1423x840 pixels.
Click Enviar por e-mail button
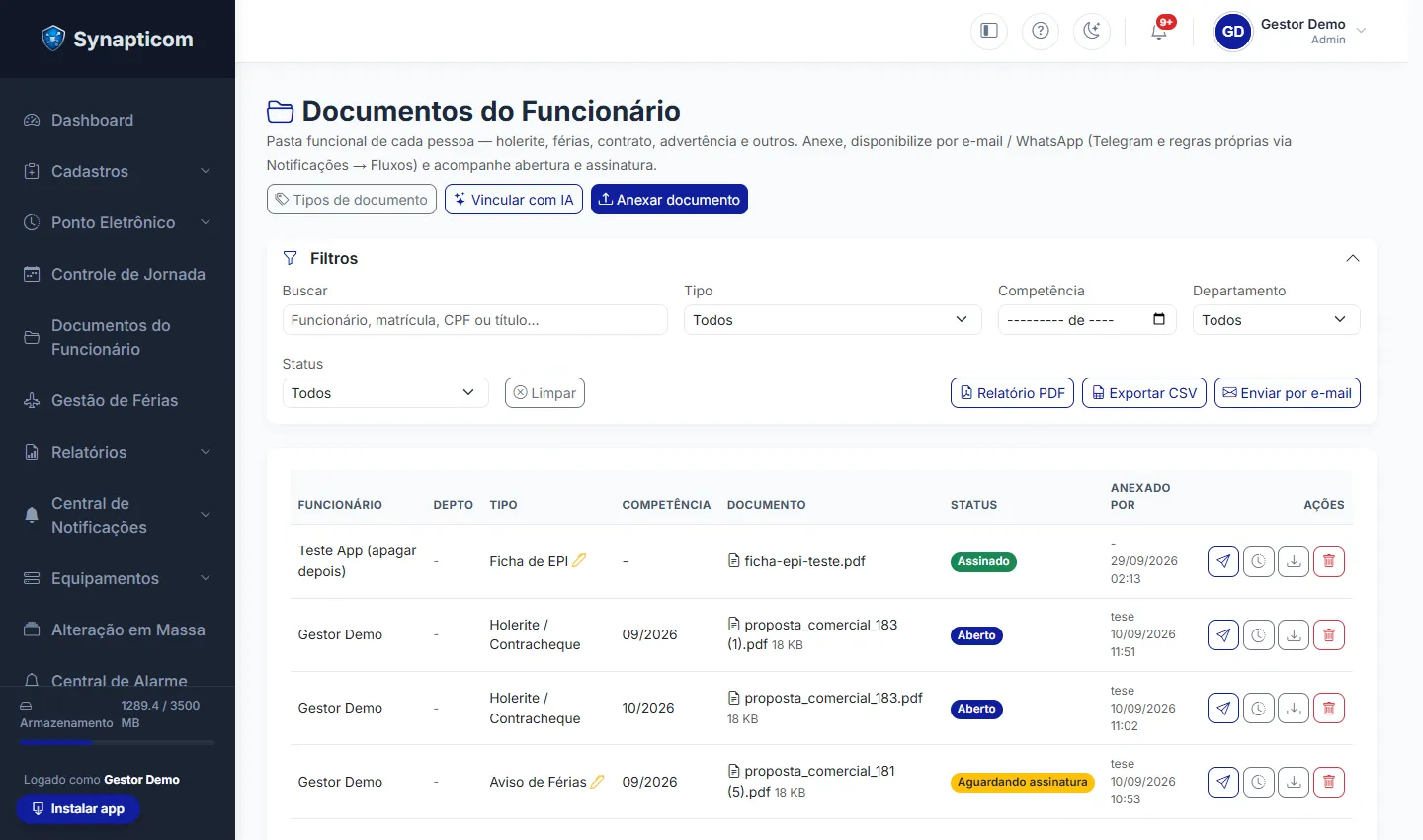(x=1287, y=393)
